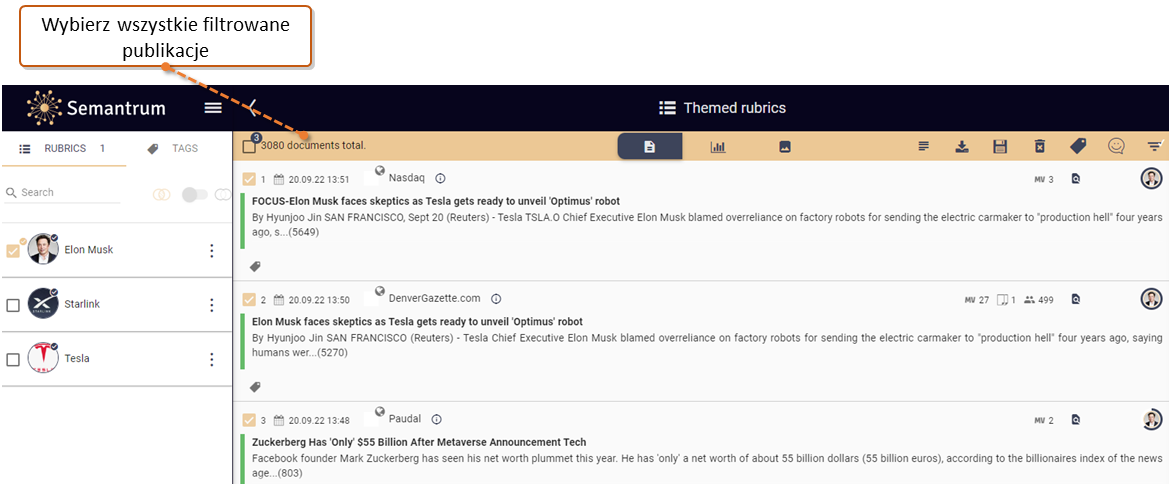Screen dimensions: 1169x493
Task: Click the MV 27 value on DenverGazette row
Action: [x=977, y=301]
